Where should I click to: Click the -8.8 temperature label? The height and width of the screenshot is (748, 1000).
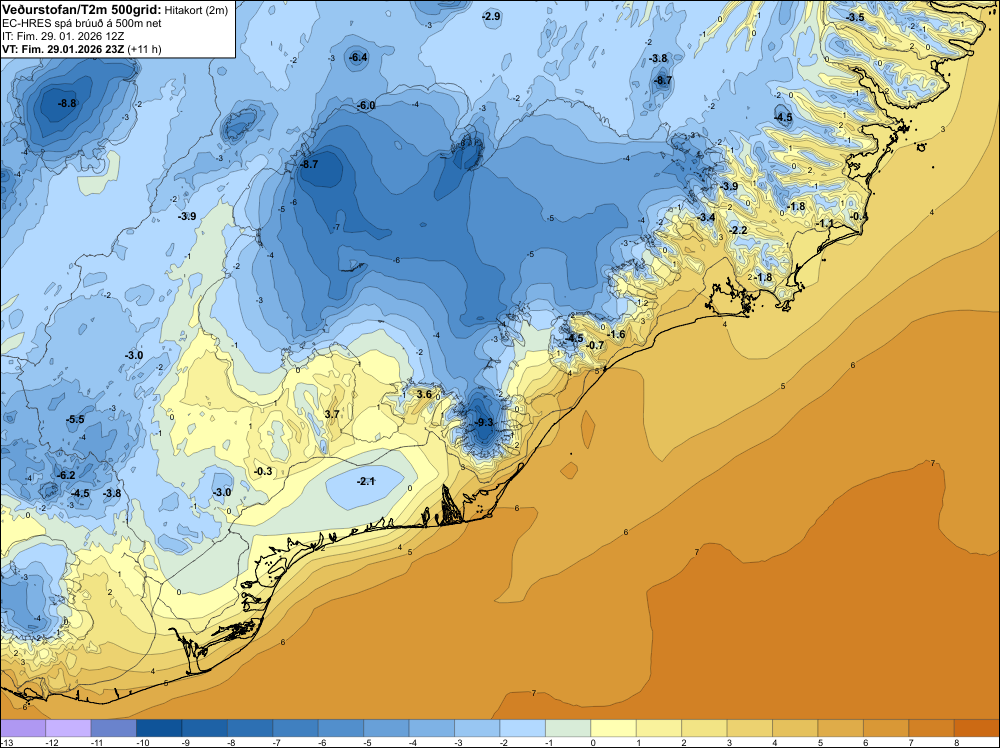click(x=67, y=103)
